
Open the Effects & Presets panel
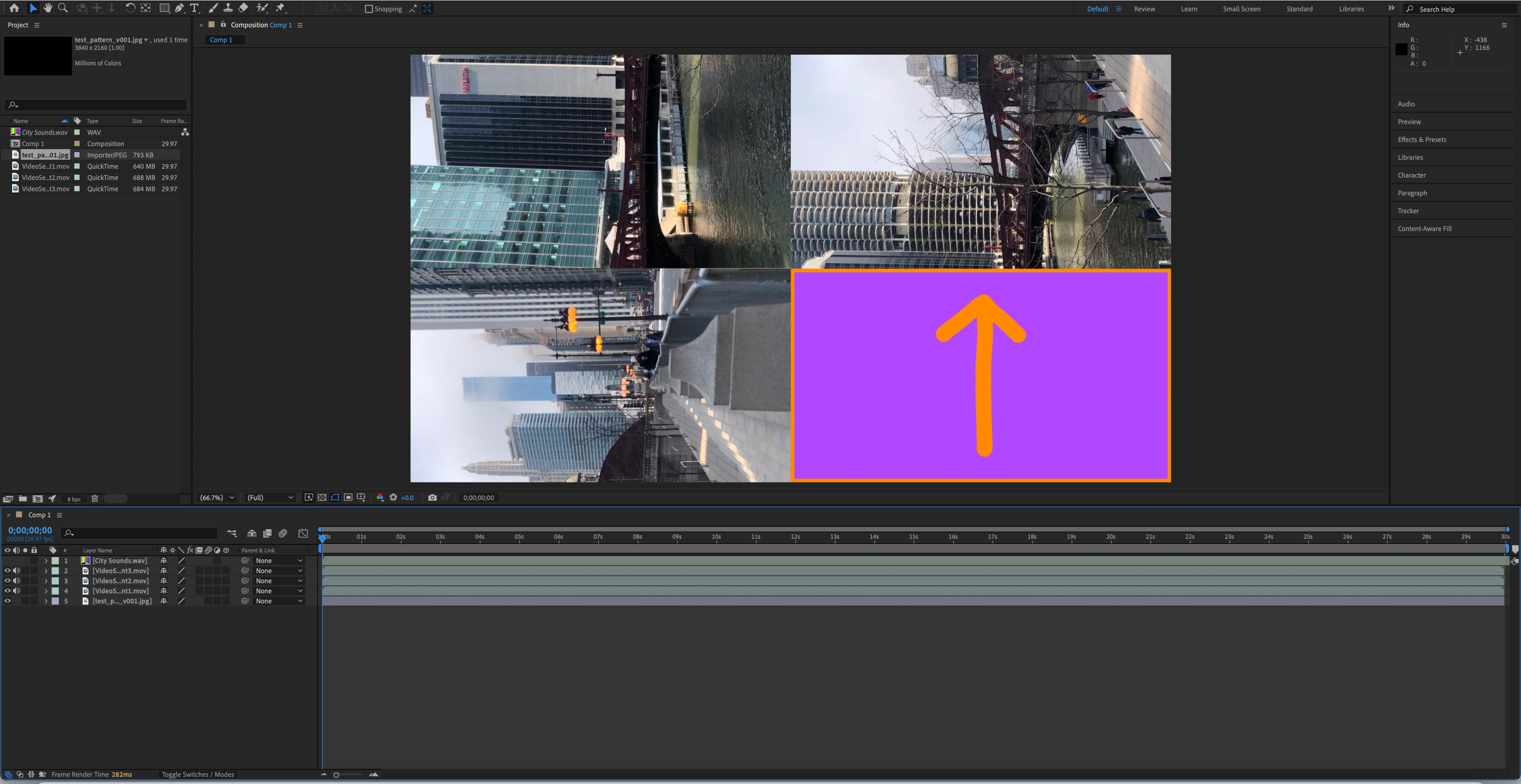click(1422, 139)
